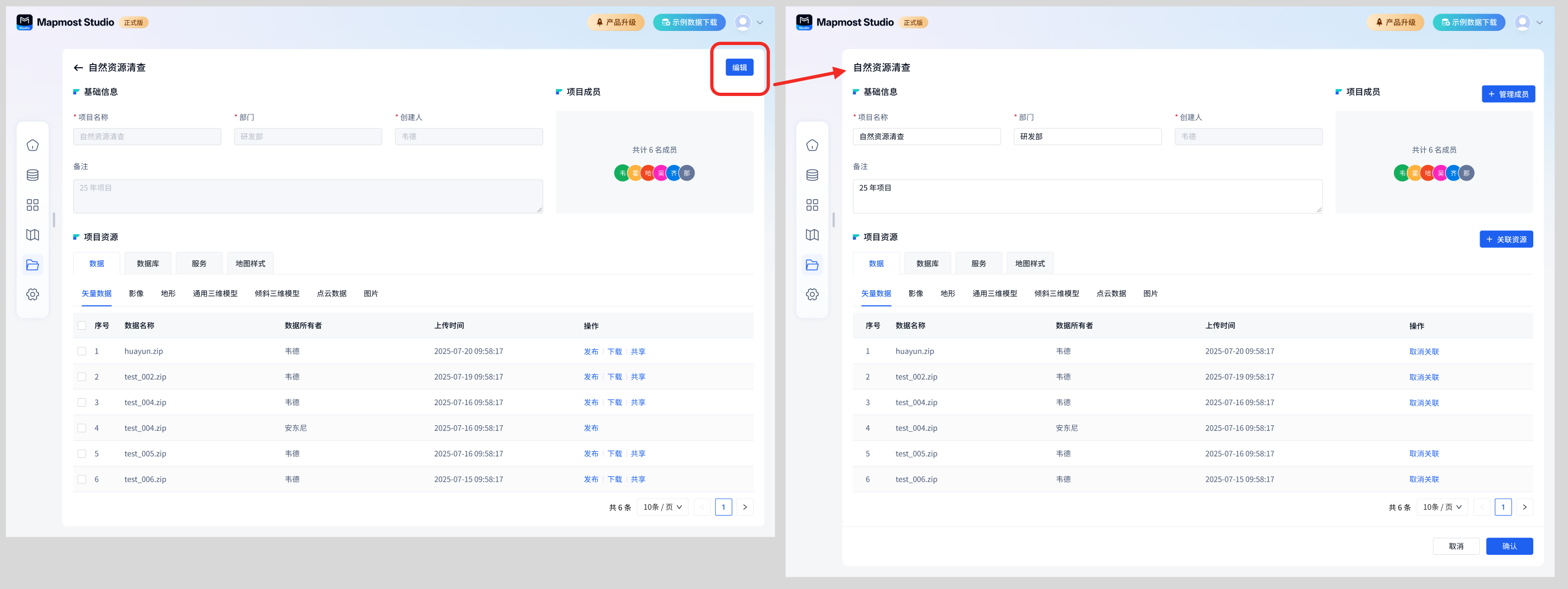Check the select-all checkbox in table header

(81, 325)
